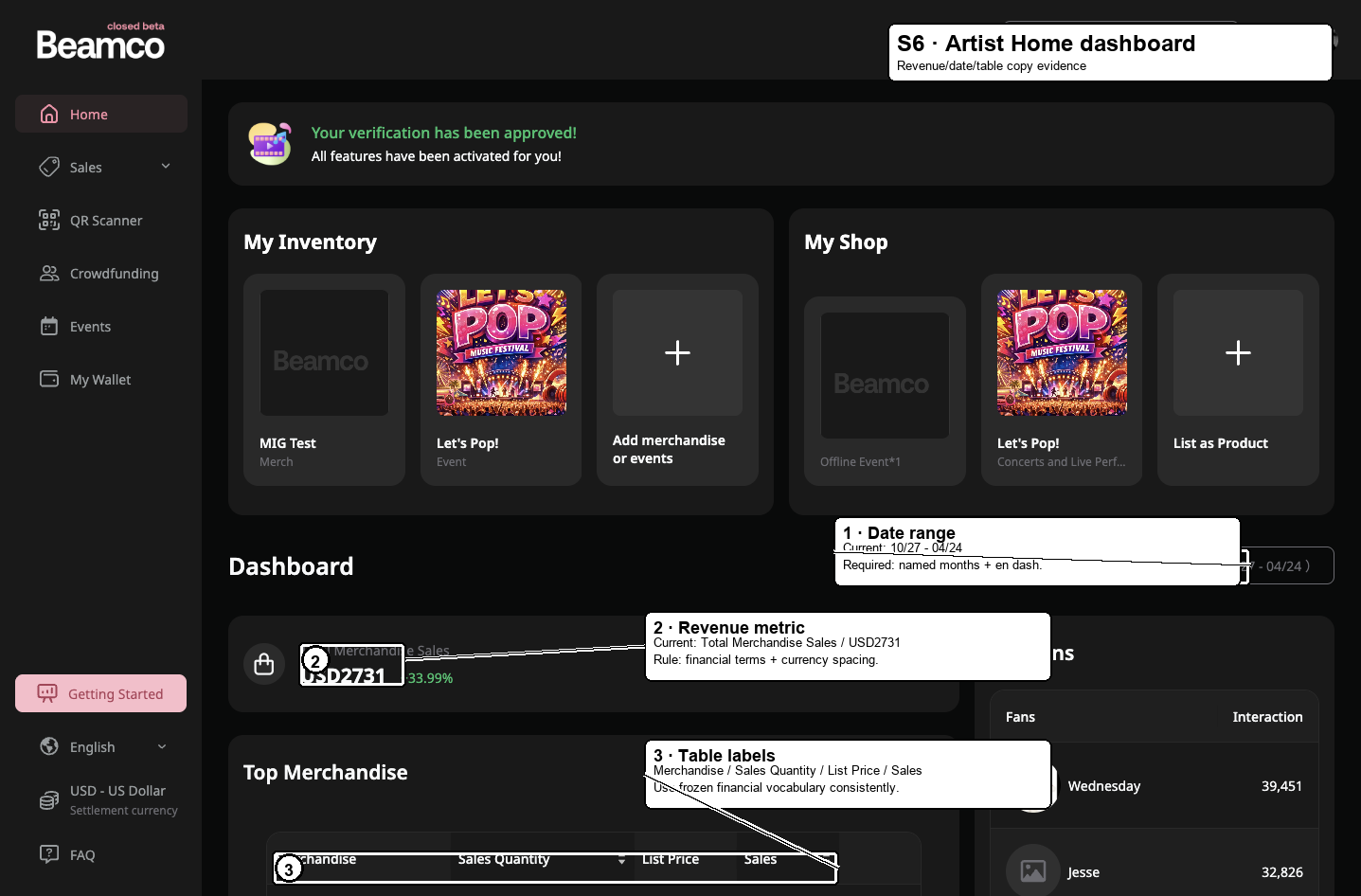This screenshot has width=1361, height=896.
Task: Click the Home icon in sidebar
Action: pyautogui.click(x=49, y=115)
